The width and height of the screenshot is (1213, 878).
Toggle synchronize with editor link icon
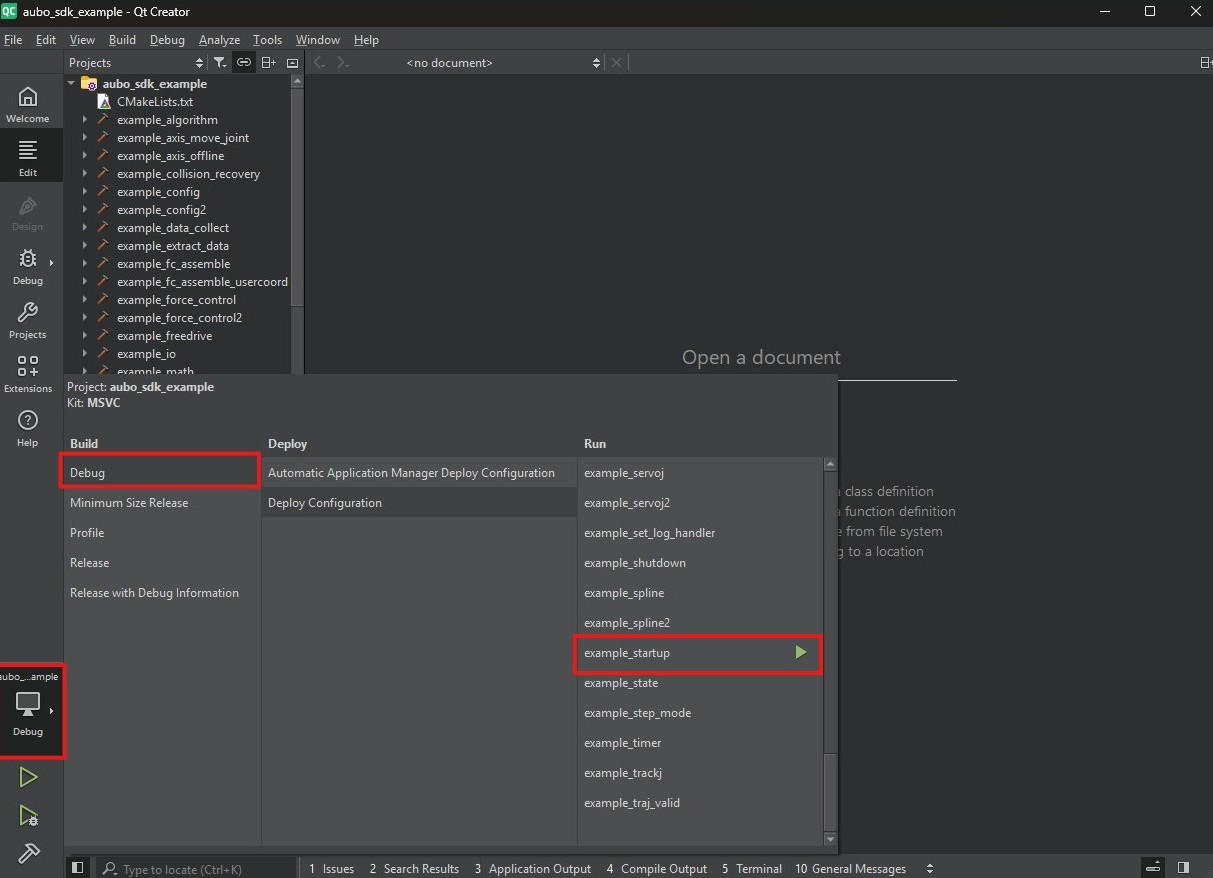[244, 62]
